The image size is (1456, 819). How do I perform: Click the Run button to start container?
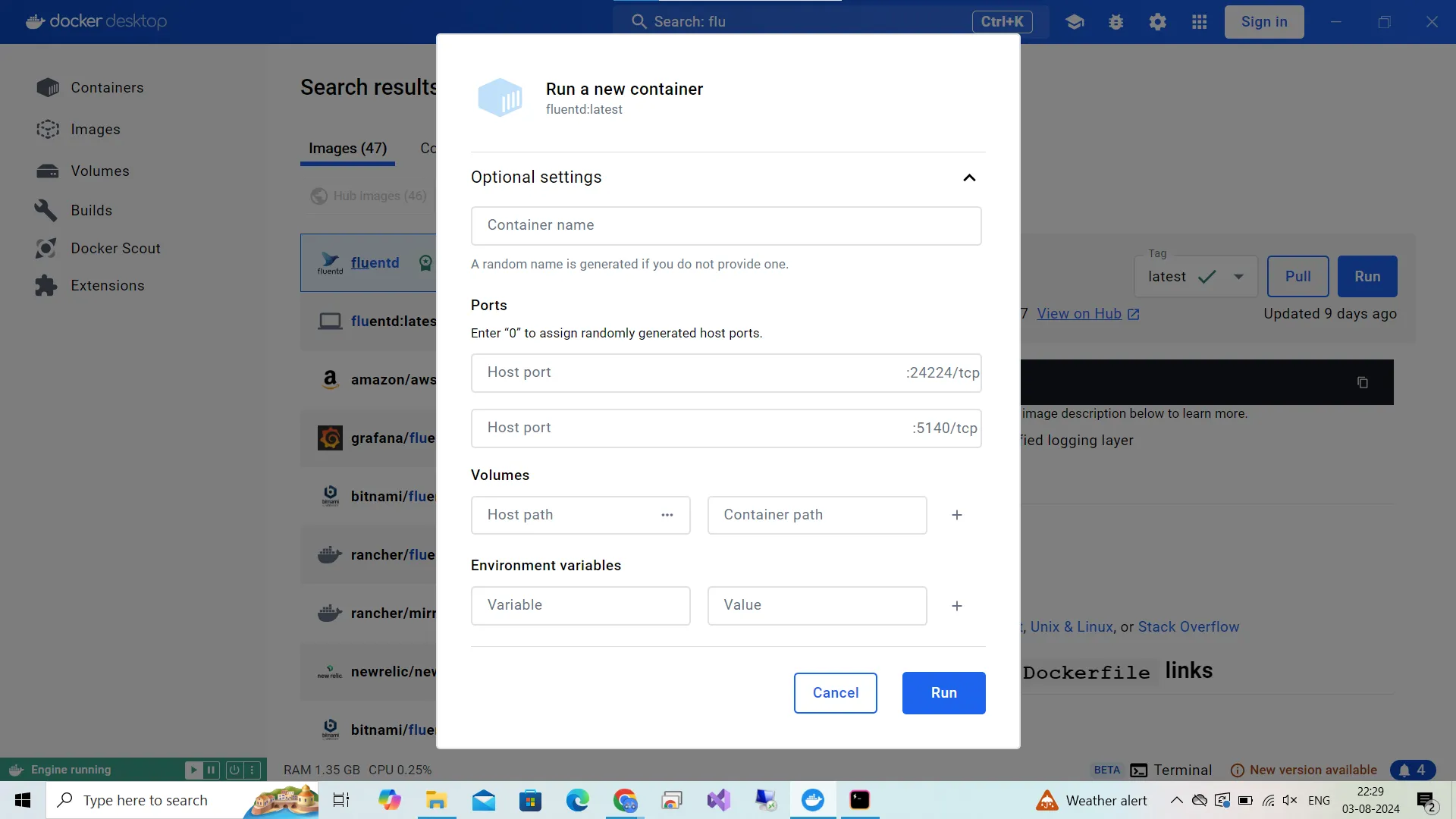tap(943, 692)
